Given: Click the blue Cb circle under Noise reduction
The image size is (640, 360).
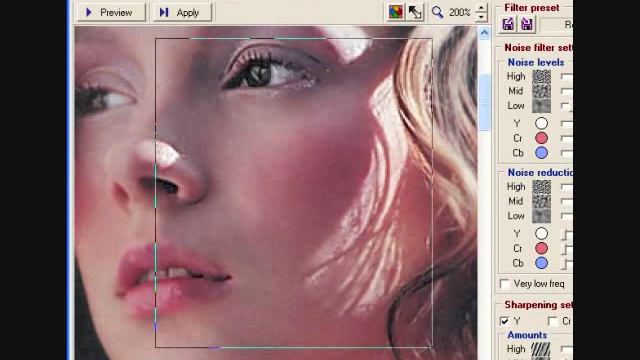Looking at the screenshot, I should [541, 263].
